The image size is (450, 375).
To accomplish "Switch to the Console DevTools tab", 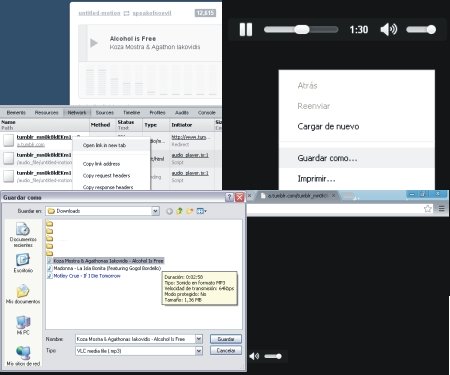I will coord(207,113).
